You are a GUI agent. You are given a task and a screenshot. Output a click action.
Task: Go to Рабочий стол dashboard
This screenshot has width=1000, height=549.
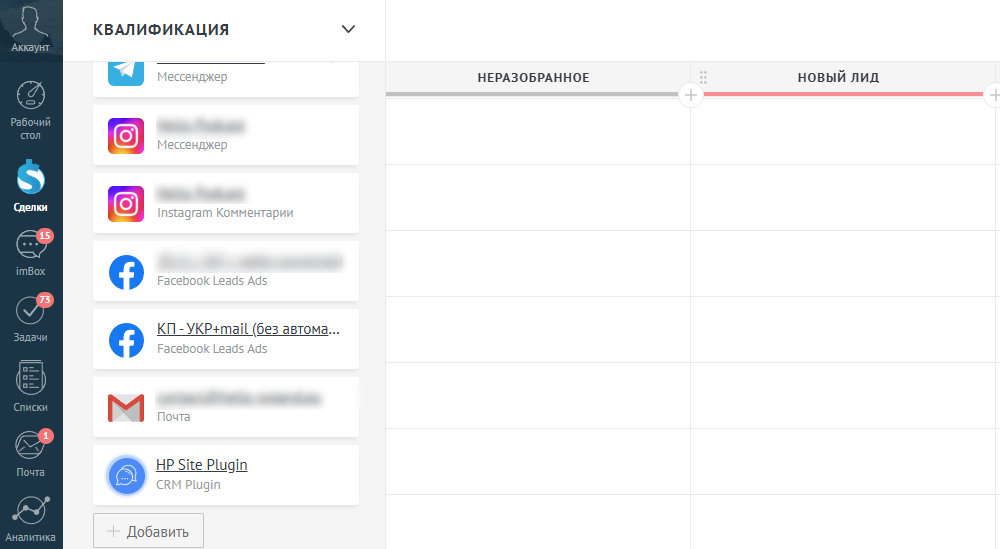tap(30, 110)
